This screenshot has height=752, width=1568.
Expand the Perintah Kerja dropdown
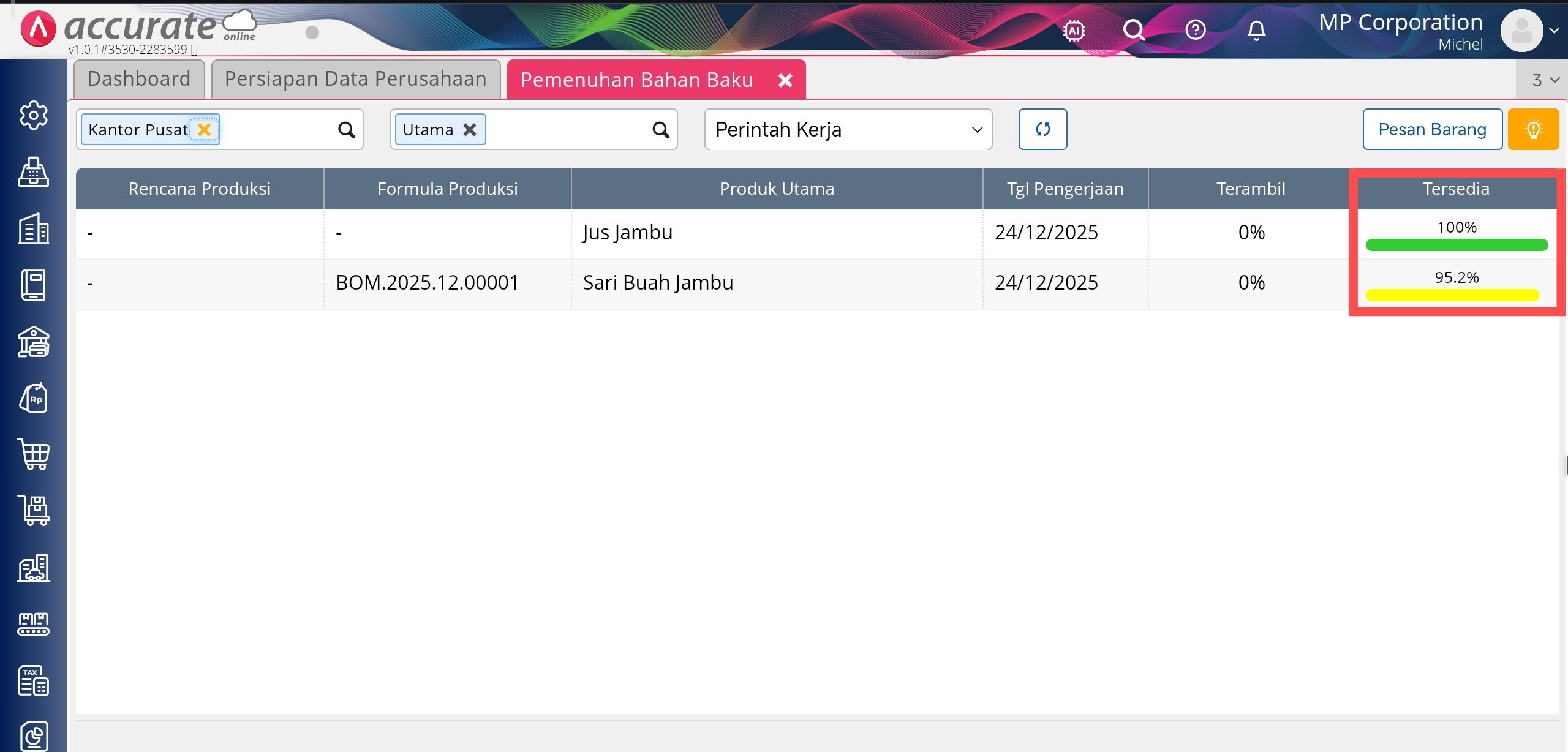click(x=848, y=129)
